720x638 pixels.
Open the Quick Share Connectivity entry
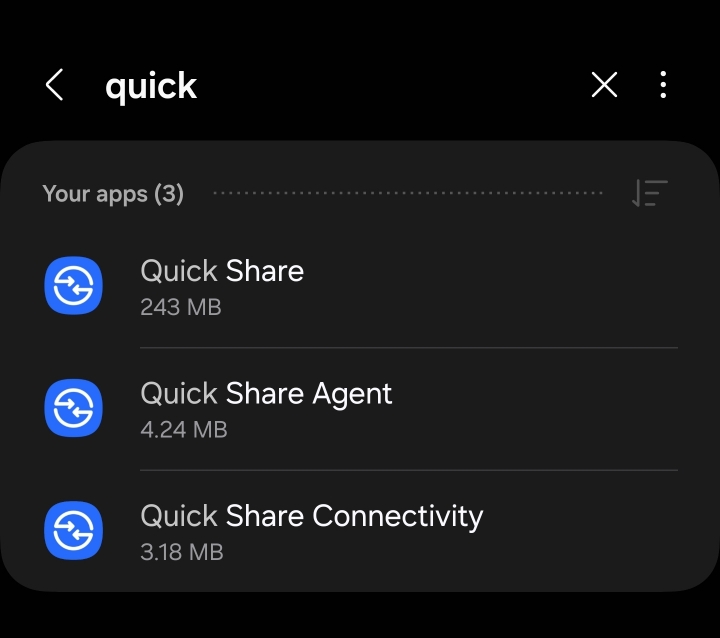pos(360,531)
